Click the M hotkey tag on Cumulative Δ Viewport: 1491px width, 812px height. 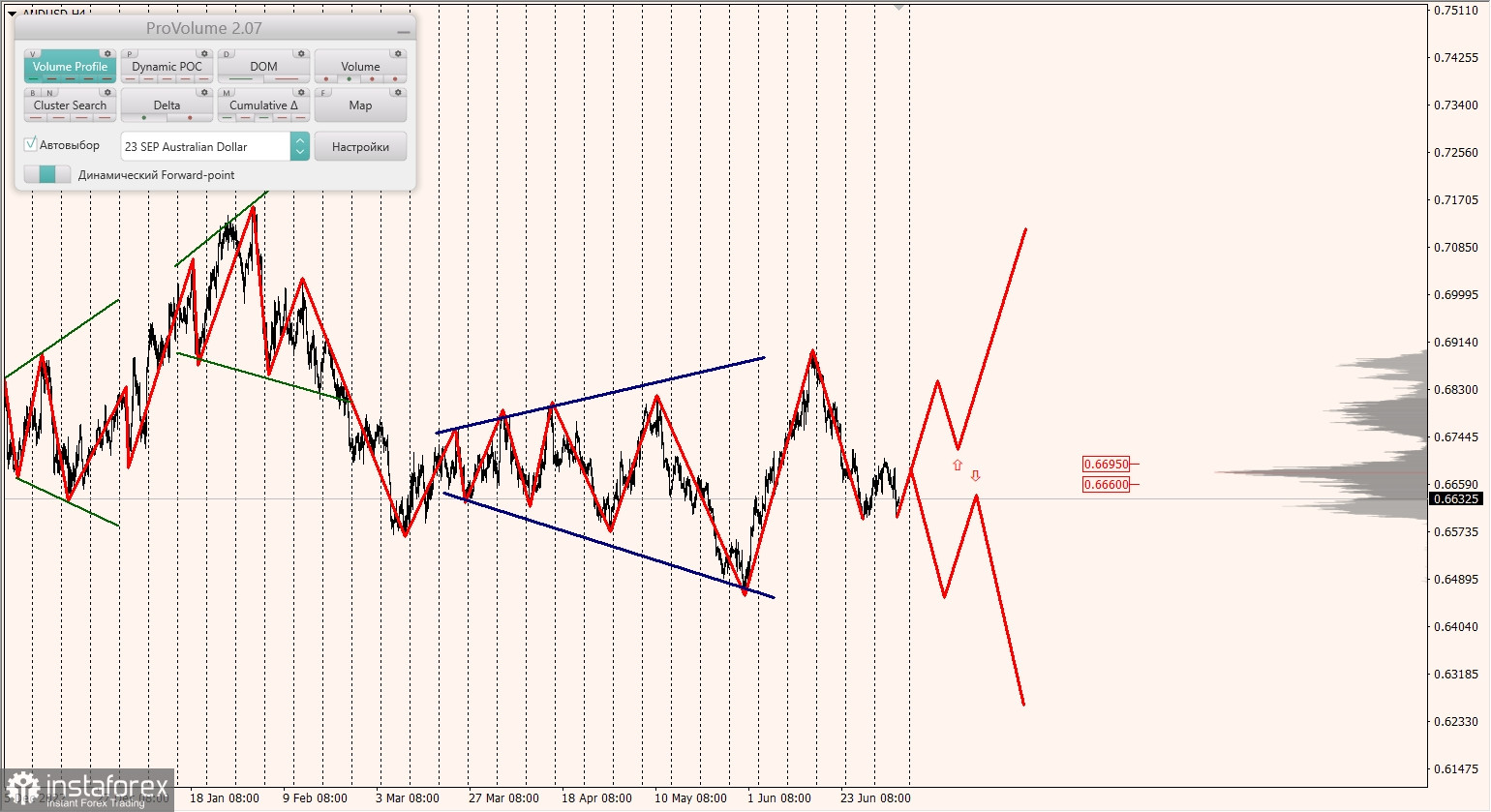pos(227,93)
